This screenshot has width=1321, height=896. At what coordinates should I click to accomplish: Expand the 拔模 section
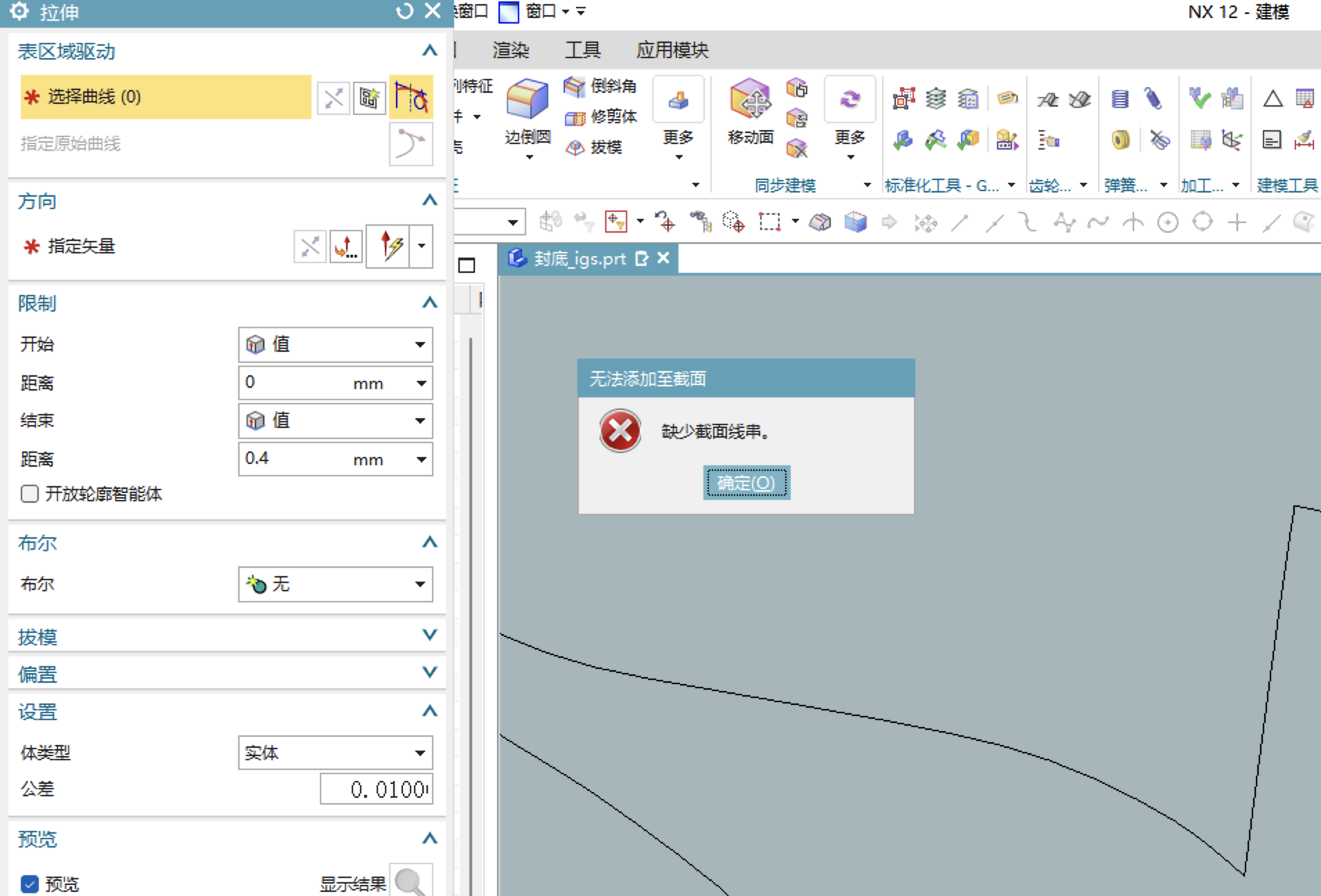429,636
